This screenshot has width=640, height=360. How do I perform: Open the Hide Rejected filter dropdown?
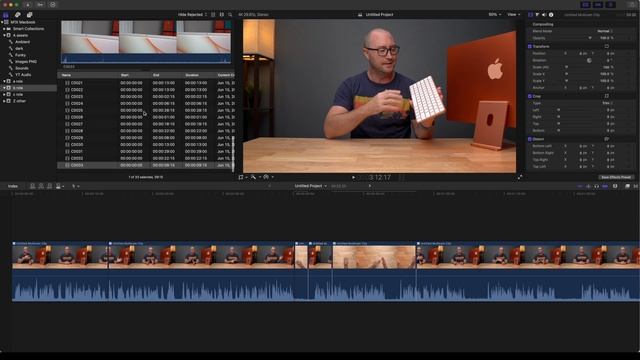coord(192,15)
